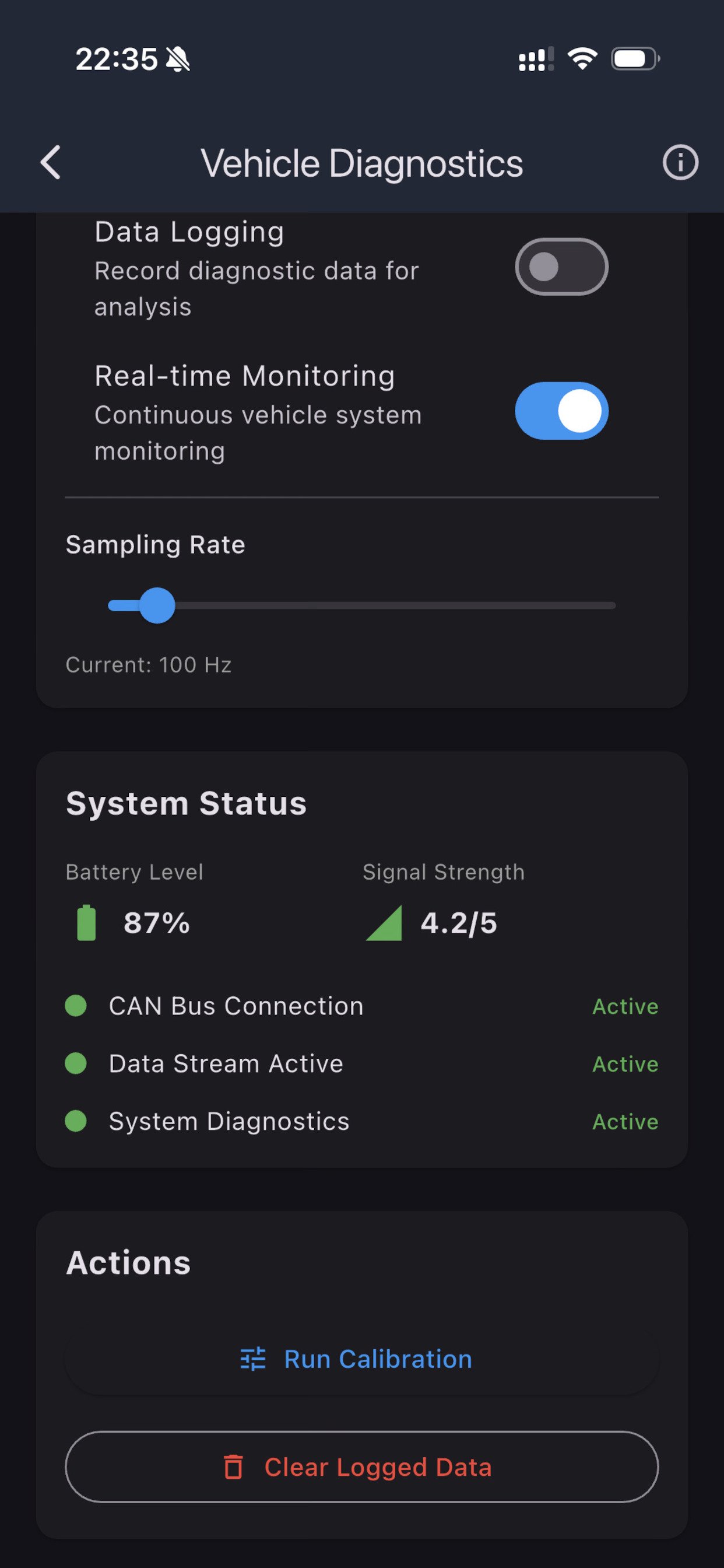
Task: Tap the Wi-Fi icon in status bar
Action: 582,59
